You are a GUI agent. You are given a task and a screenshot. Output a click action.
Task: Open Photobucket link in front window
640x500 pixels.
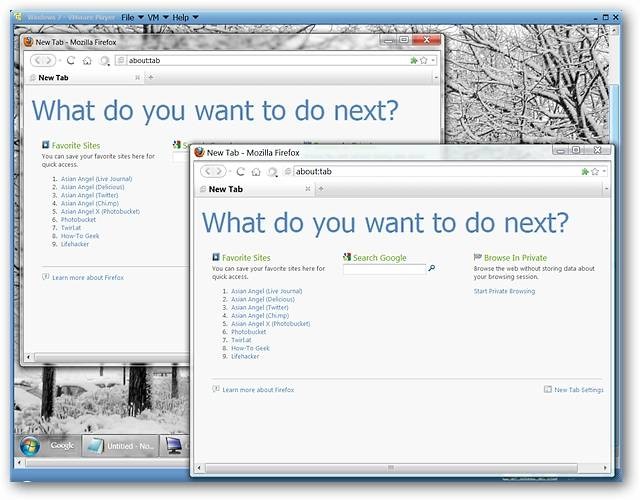[x=249, y=332]
